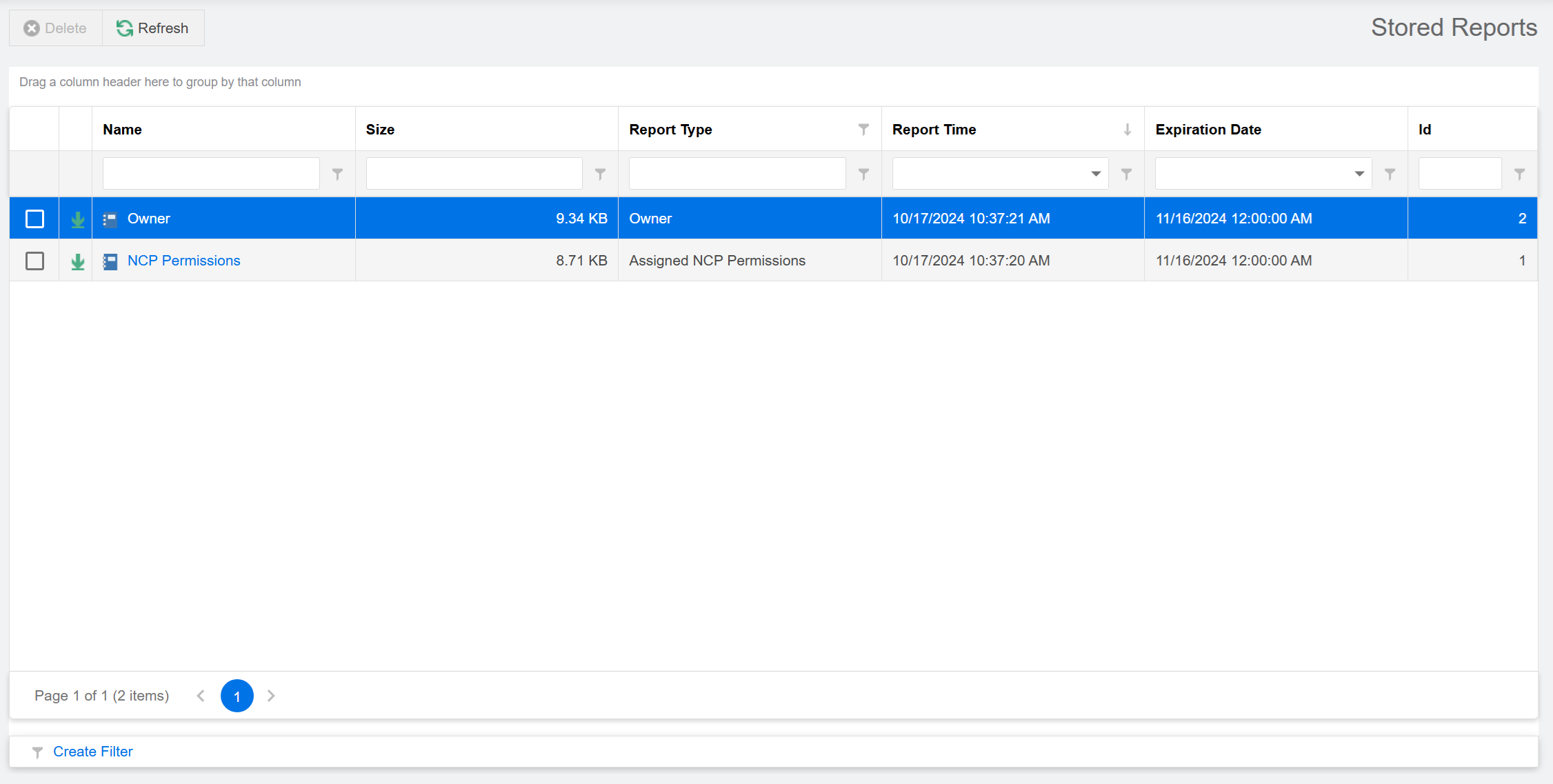The width and height of the screenshot is (1553, 784).
Task: Click the Report Type header filter icon
Action: 863,130
